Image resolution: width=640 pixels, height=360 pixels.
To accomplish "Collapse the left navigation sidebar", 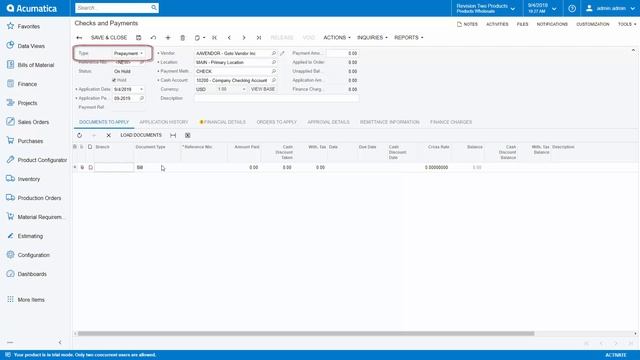I will [x=60, y=342].
